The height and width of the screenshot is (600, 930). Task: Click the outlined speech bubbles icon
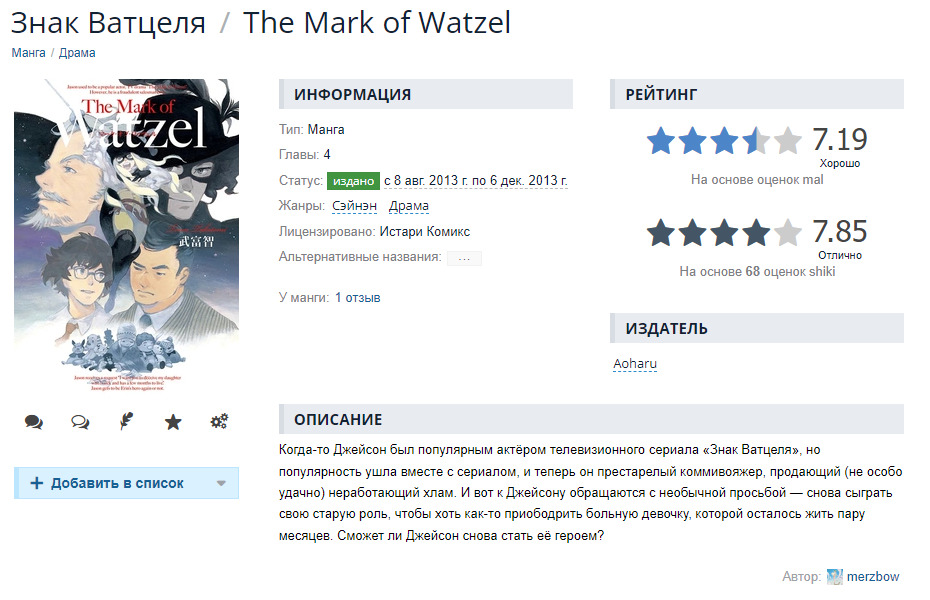tap(80, 422)
